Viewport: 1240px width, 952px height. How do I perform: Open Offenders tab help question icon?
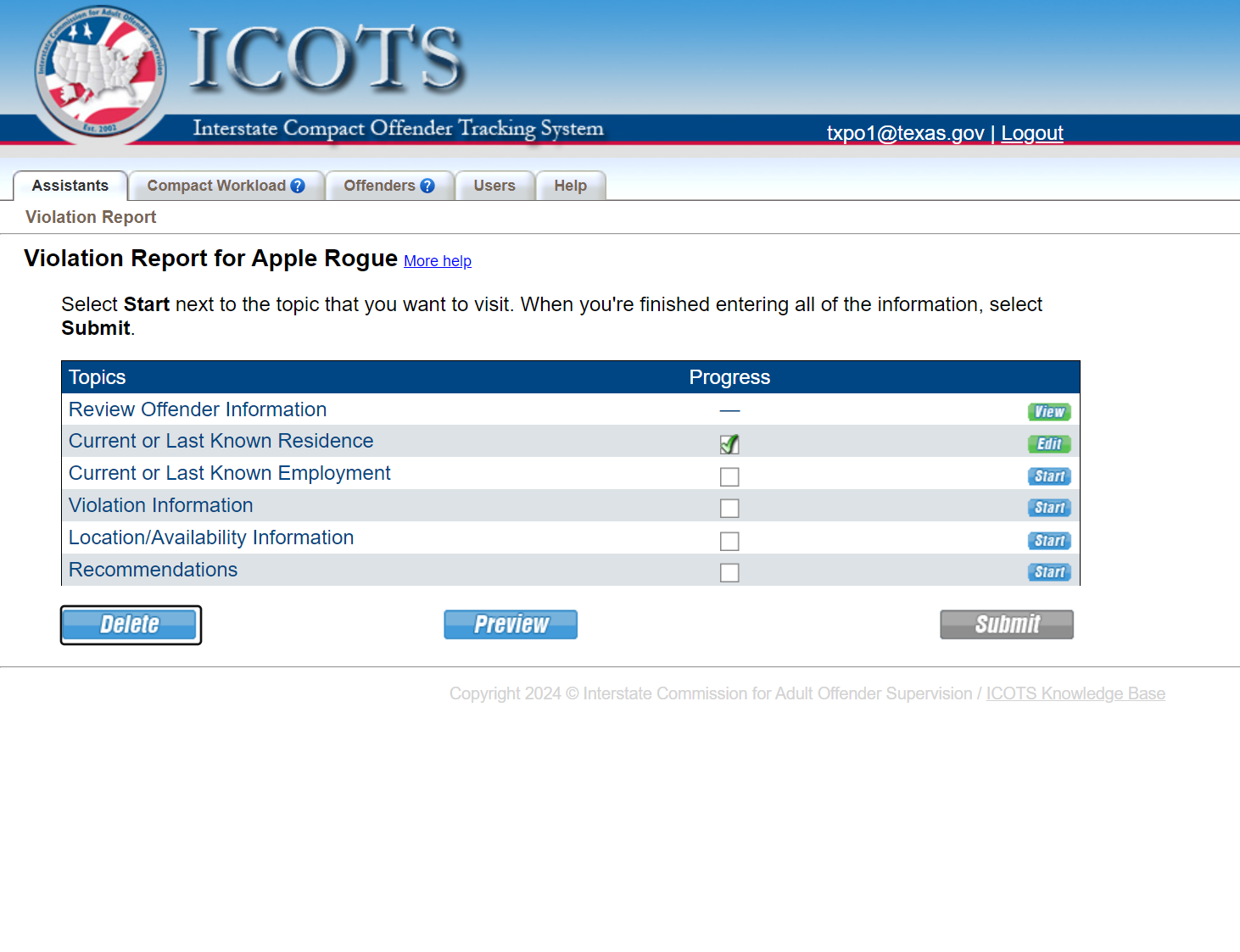coord(427,186)
